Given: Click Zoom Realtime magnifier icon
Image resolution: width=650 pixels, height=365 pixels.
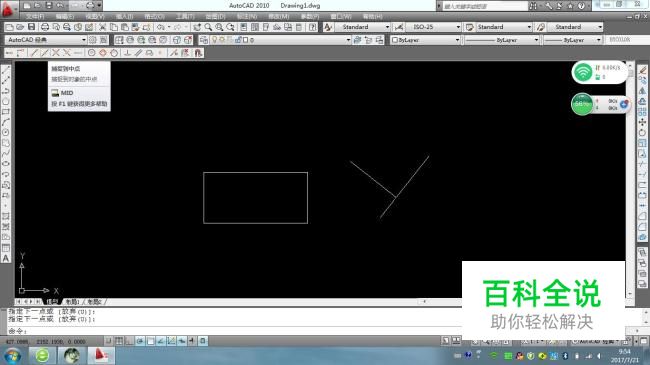Looking at the screenshot, I should pos(208,27).
